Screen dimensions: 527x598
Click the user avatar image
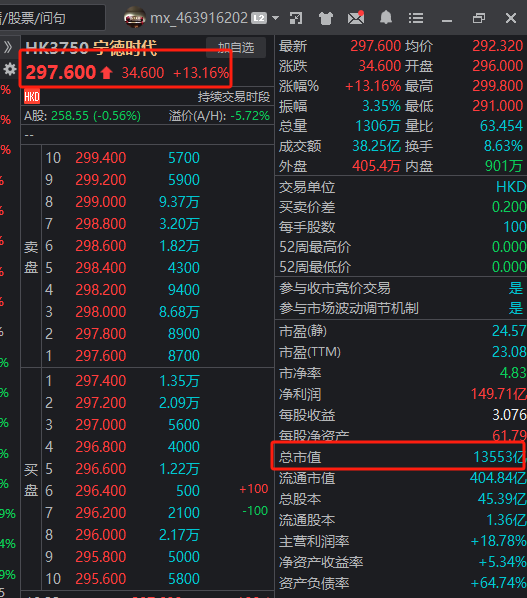135,18
